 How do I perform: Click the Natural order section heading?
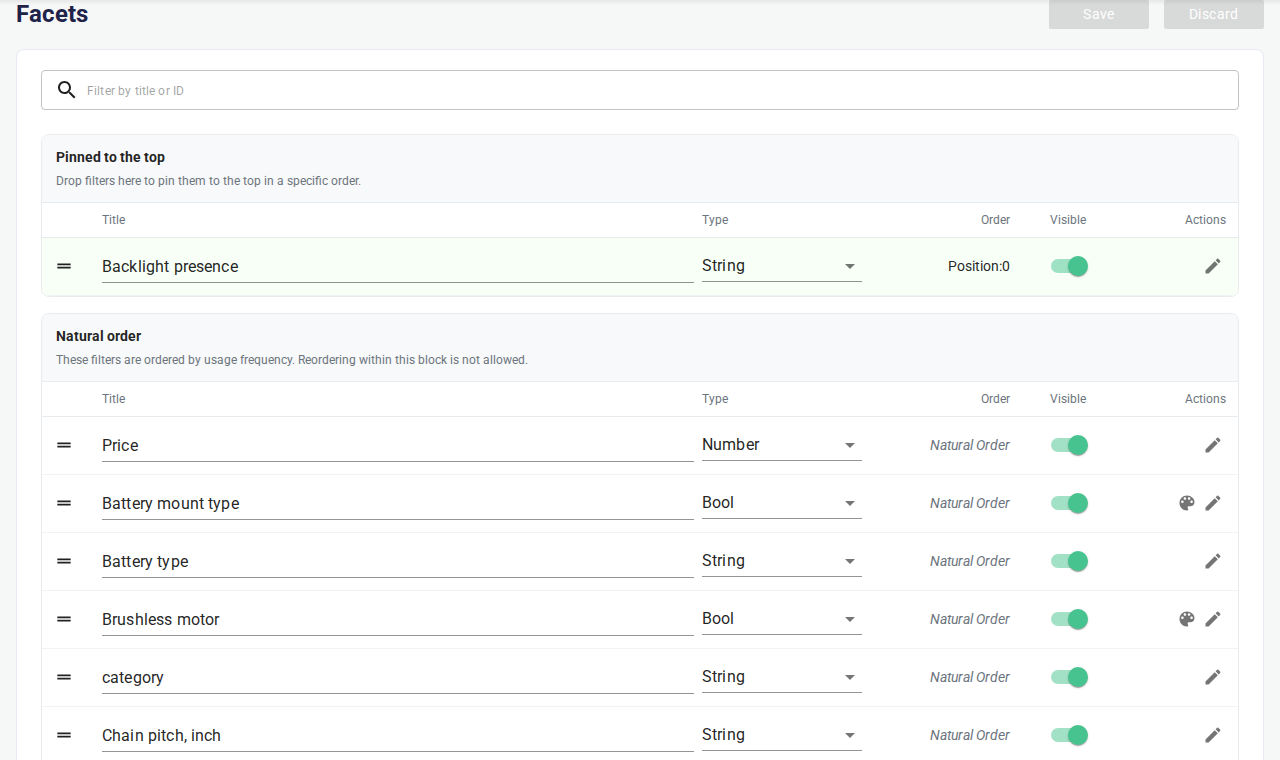(x=99, y=336)
